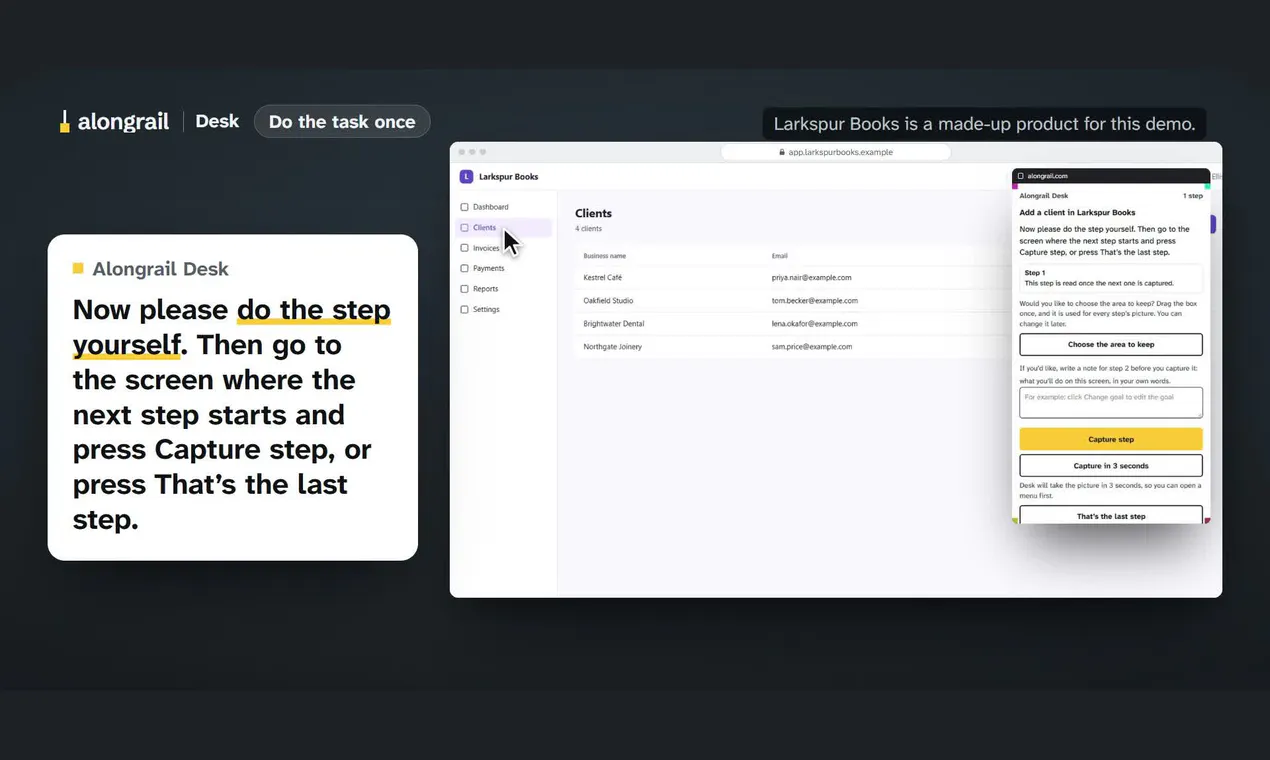This screenshot has height=760, width=1270.
Task: Click the email sam.price@example.com
Action: click(x=812, y=347)
